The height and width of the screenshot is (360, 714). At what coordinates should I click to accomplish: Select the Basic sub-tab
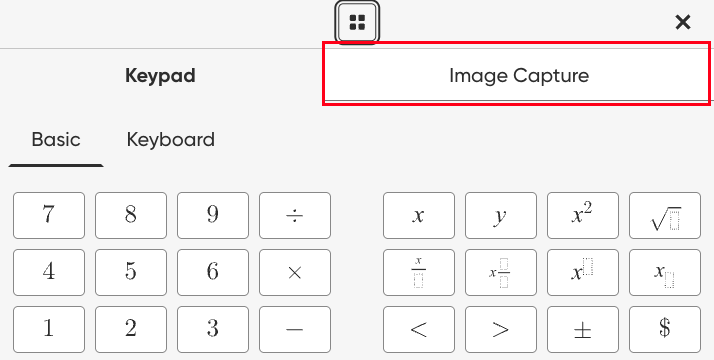56,139
